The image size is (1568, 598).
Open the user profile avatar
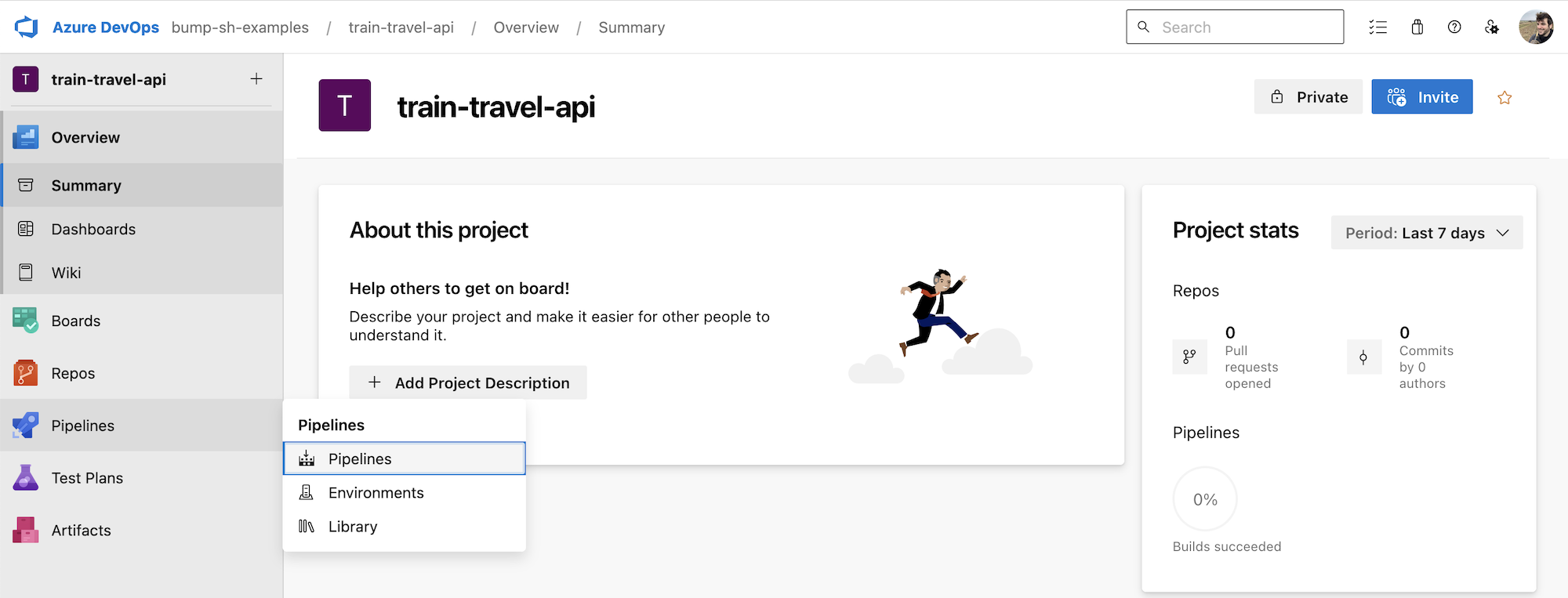point(1535,27)
